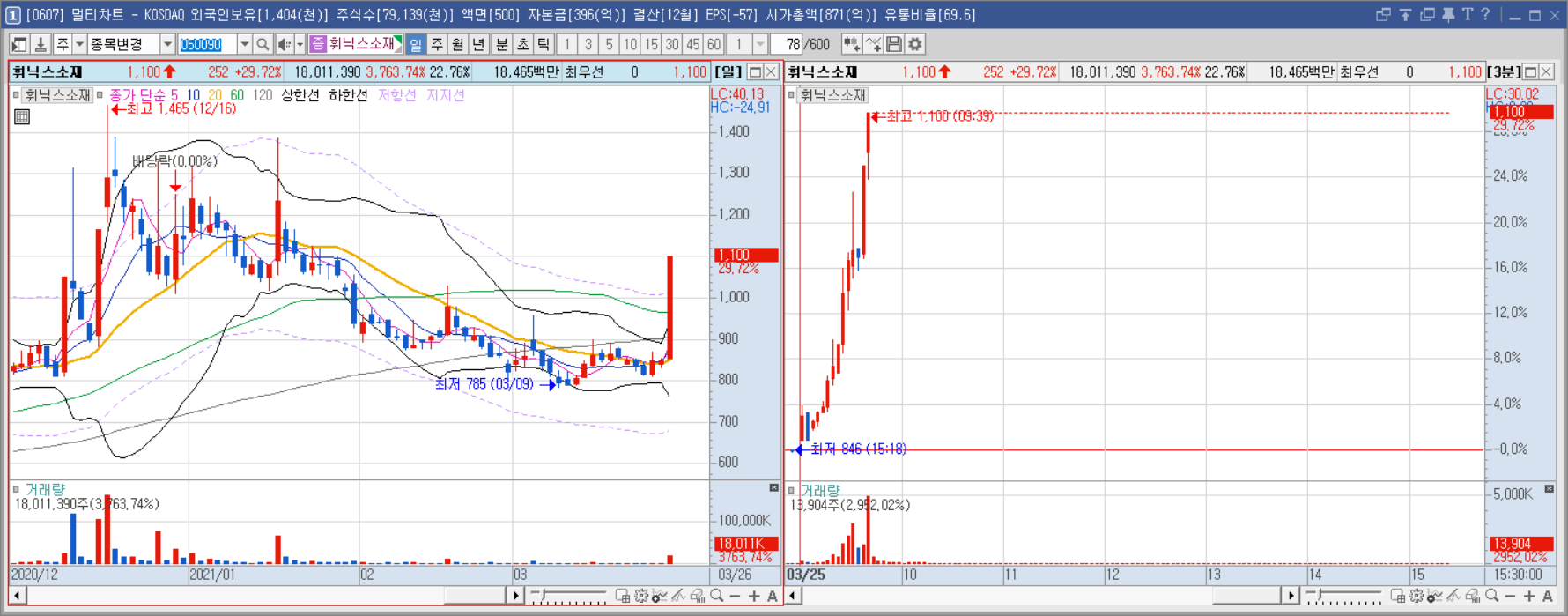The height and width of the screenshot is (616, 1568).
Task: Open the 주 type dropdown arrow
Action: point(79,44)
